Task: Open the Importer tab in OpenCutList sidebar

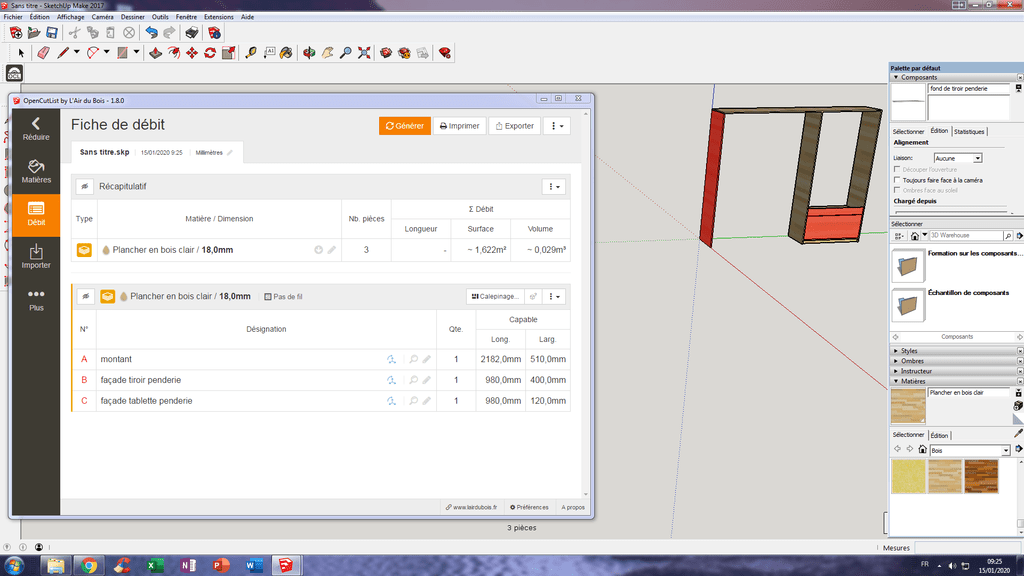Action: [36, 257]
